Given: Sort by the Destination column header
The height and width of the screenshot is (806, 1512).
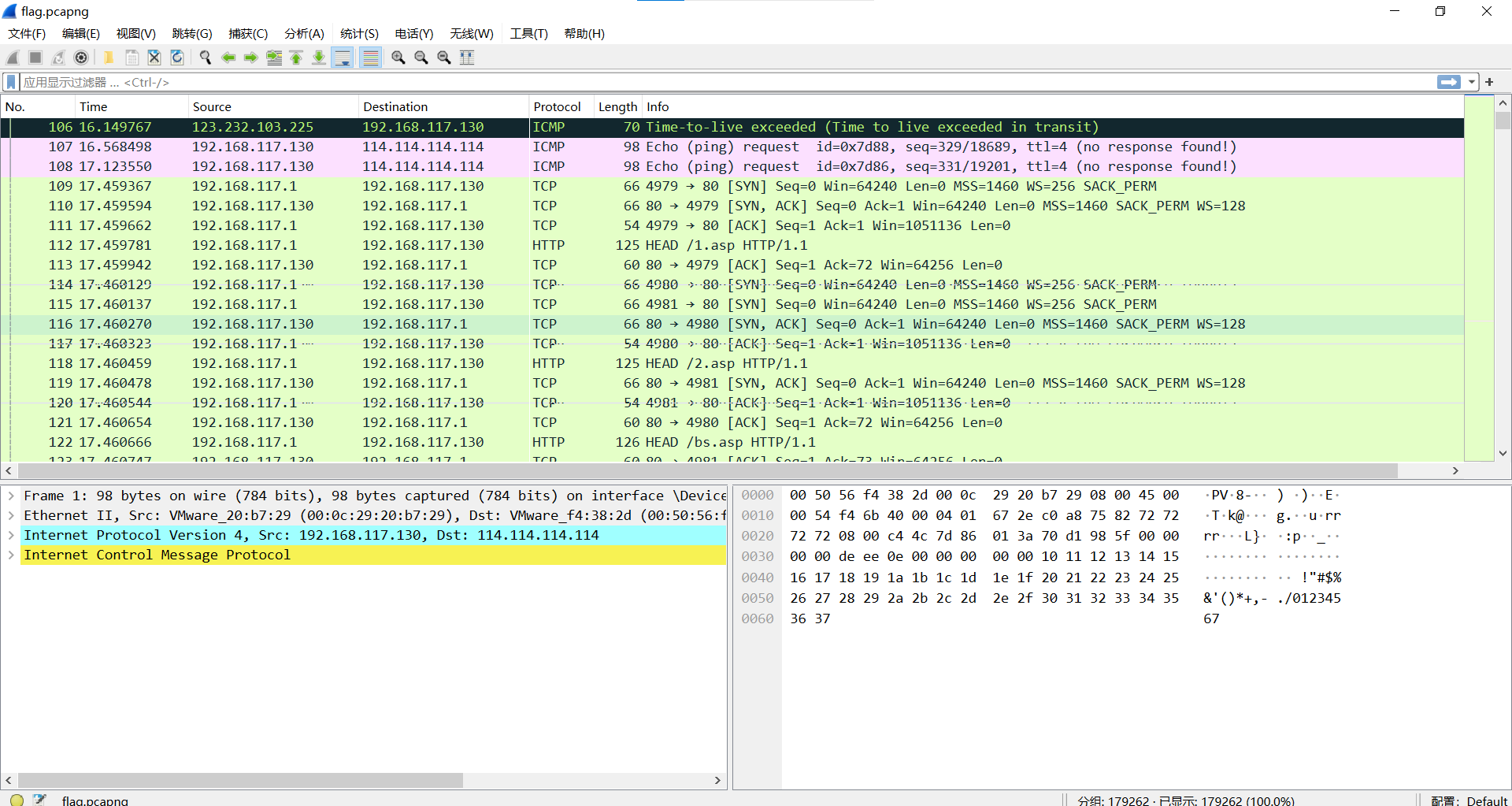Looking at the screenshot, I should pyautogui.click(x=444, y=106).
